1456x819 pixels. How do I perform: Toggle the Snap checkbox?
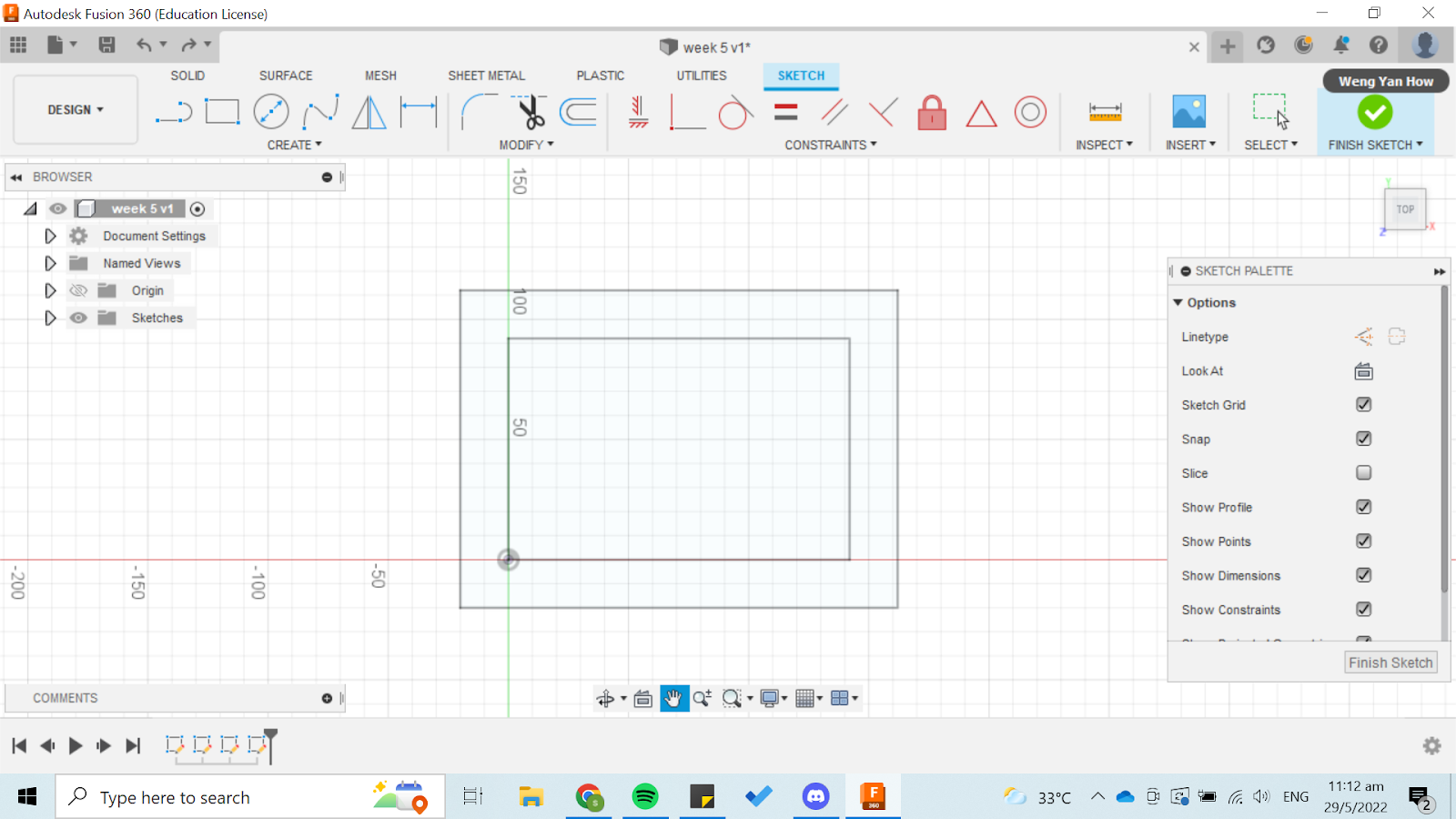[1363, 439]
